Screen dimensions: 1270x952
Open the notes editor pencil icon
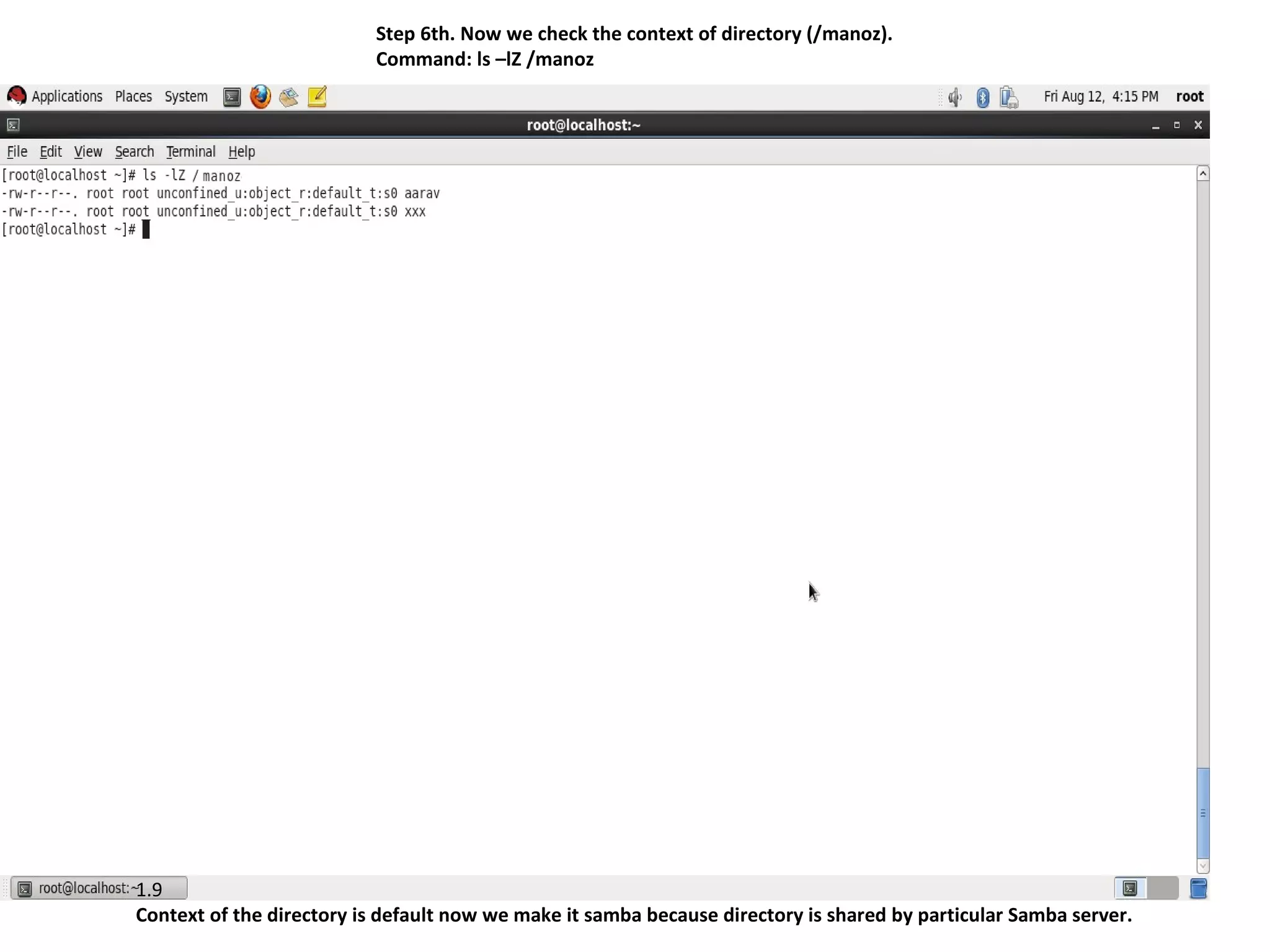coord(317,97)
